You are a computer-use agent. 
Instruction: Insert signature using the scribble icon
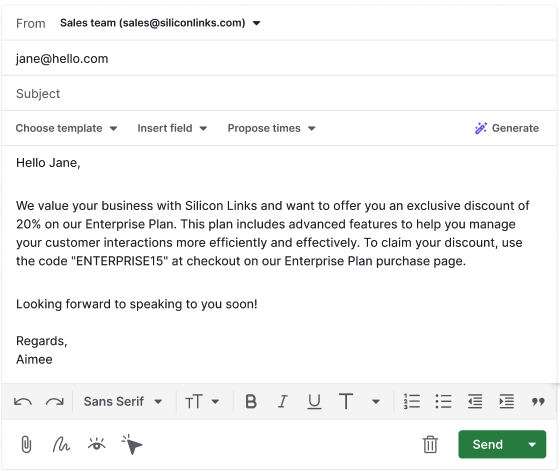tap(61, 445)
